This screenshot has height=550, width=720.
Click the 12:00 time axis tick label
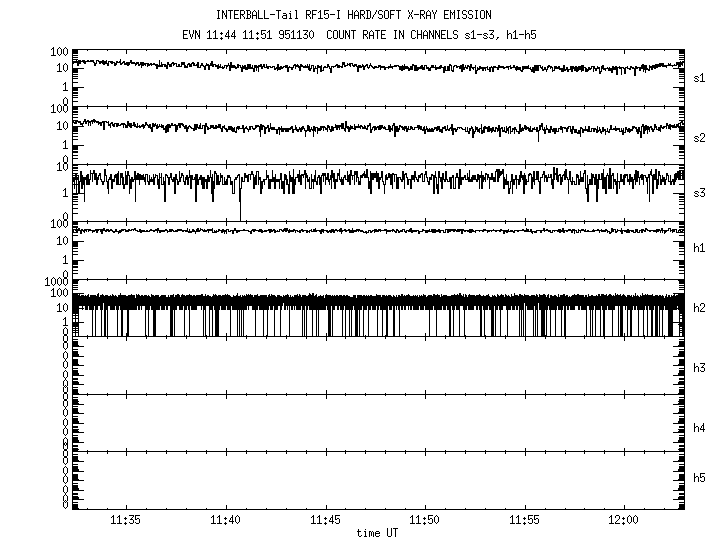(624, 521)
